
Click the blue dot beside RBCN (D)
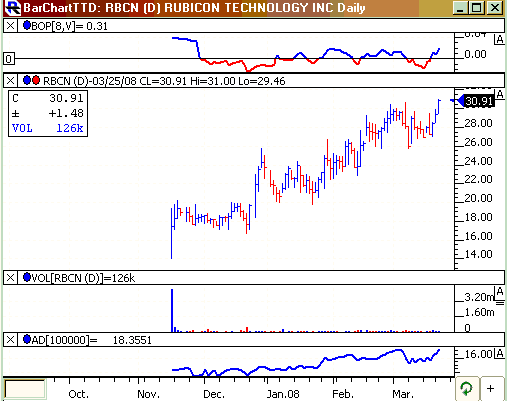click(x=27, y=80)
